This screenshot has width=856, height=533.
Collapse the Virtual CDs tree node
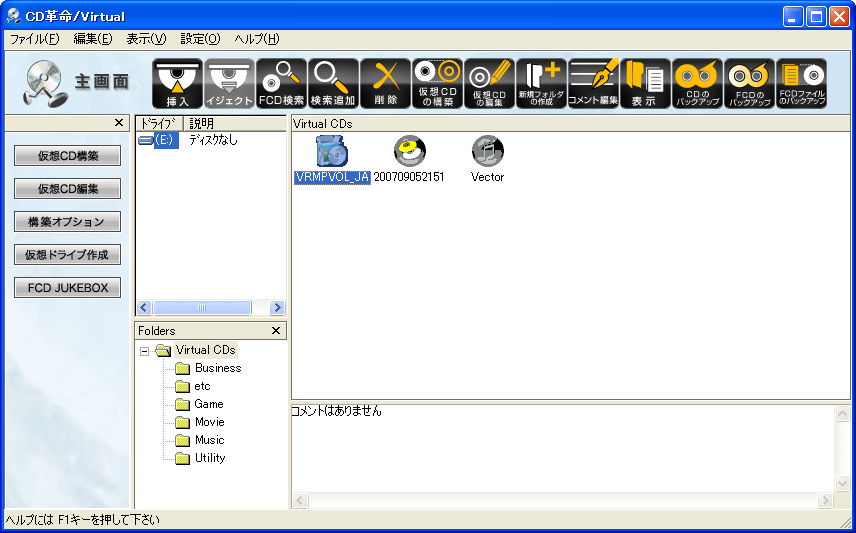(145, 351)
